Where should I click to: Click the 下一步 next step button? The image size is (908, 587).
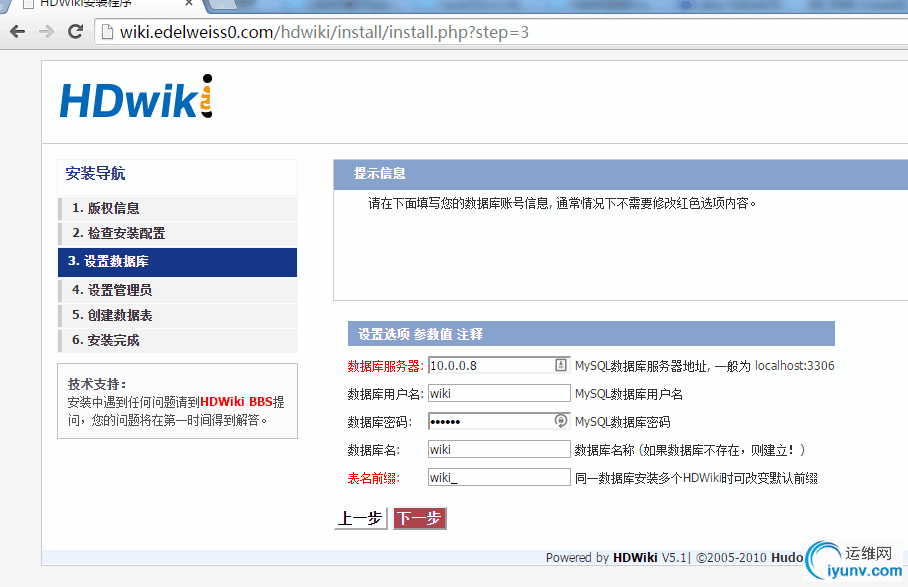pos(420,518)
